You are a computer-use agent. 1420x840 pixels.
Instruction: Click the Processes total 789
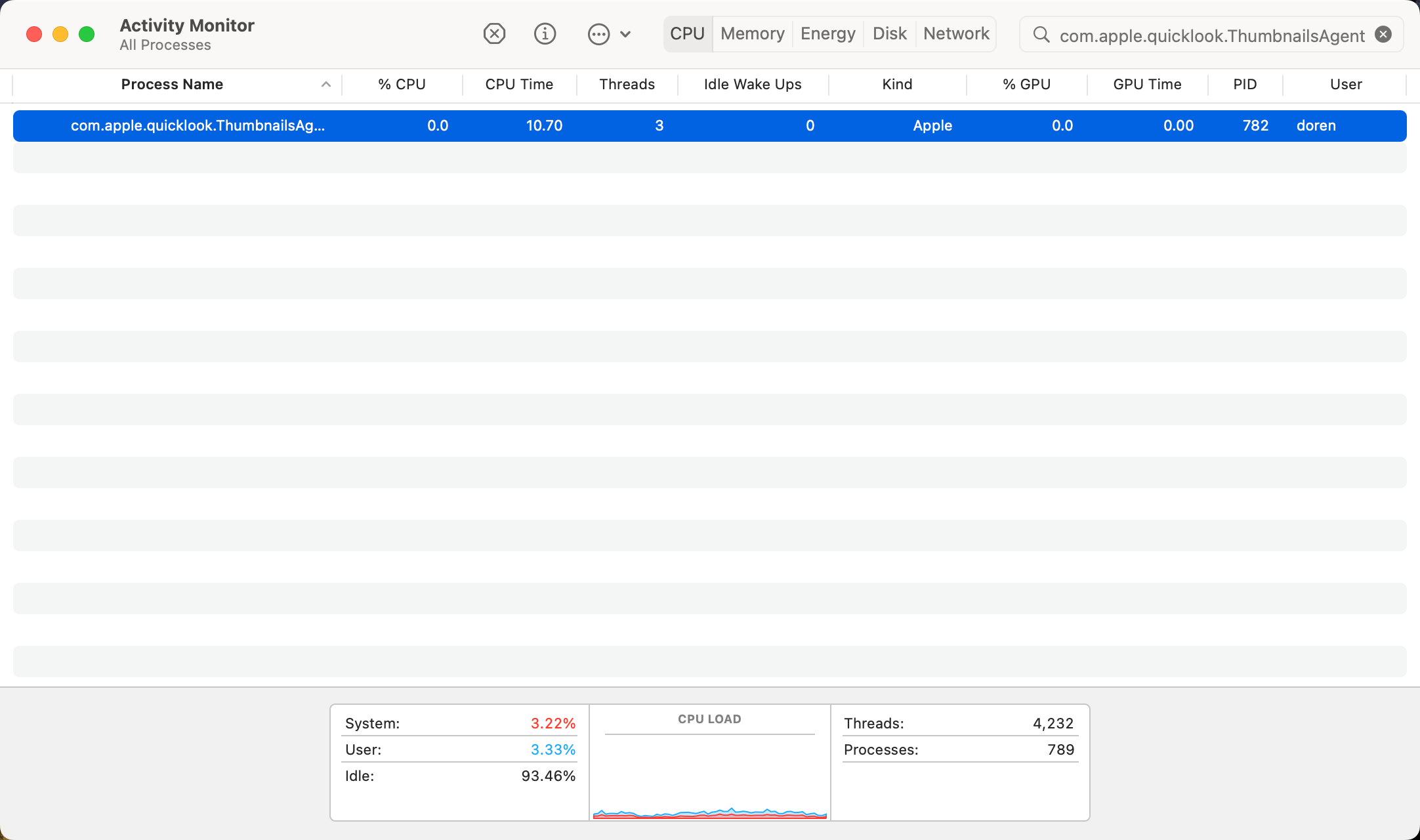point(1061,749)
